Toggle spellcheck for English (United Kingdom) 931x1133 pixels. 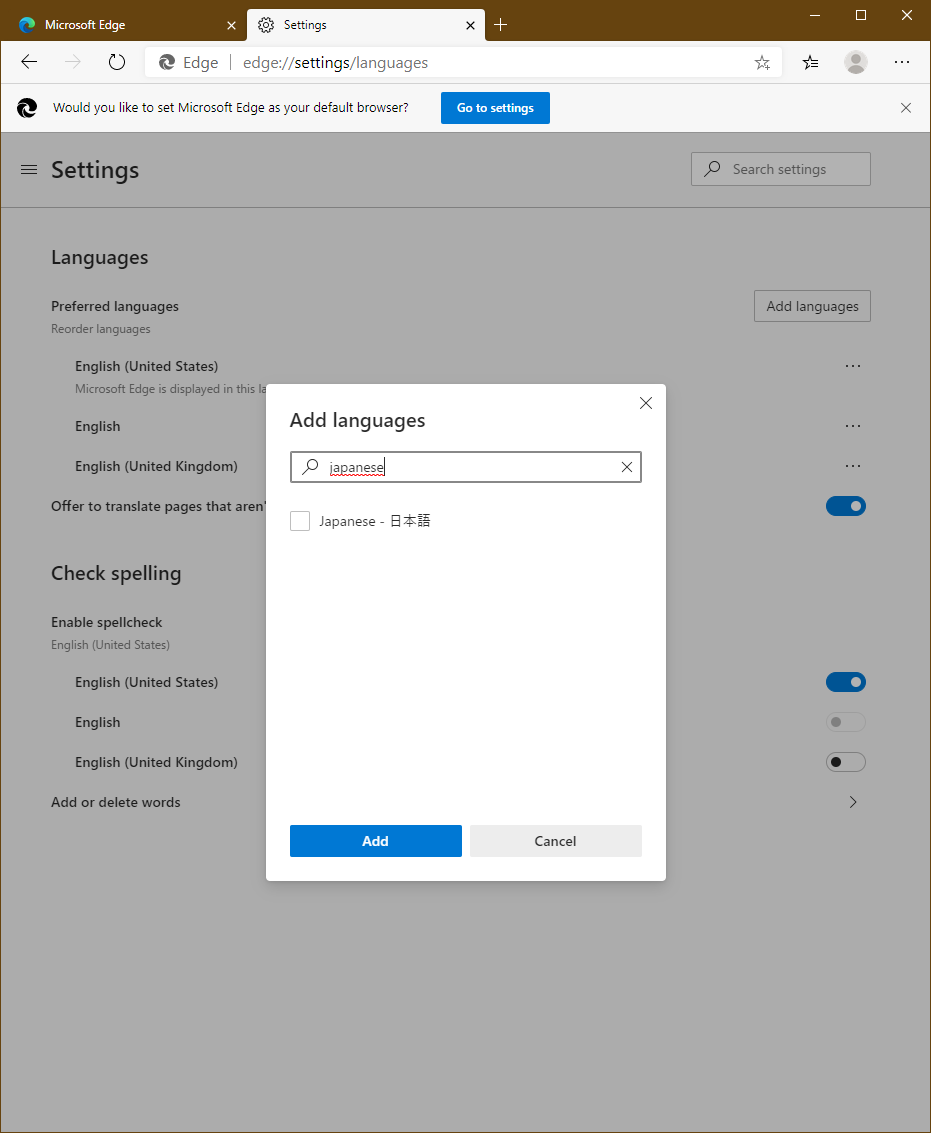point(846,762)
